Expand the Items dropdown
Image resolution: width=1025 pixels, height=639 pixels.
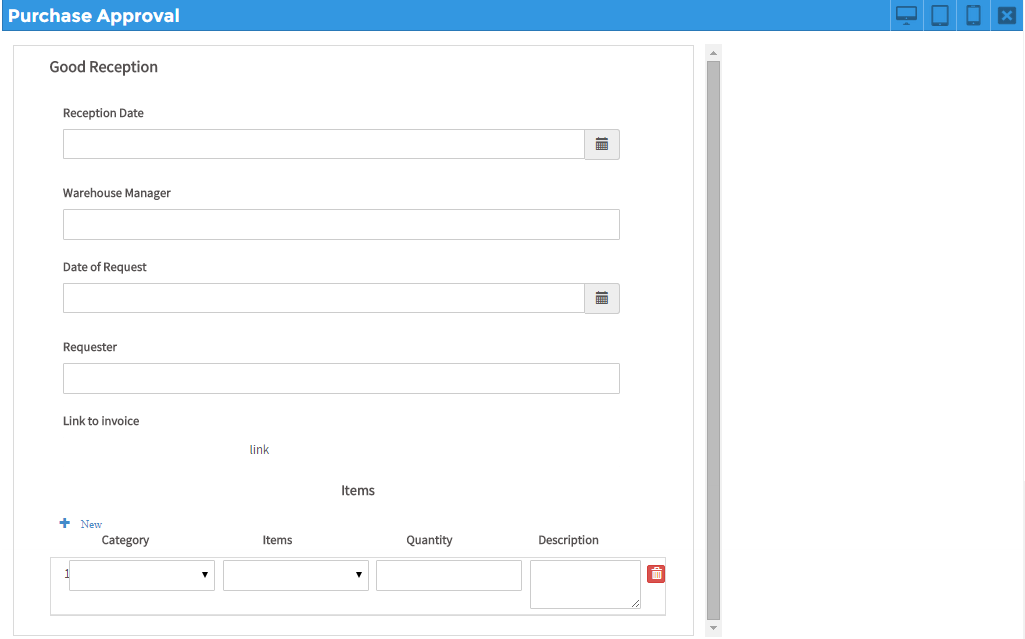(296, 575)
